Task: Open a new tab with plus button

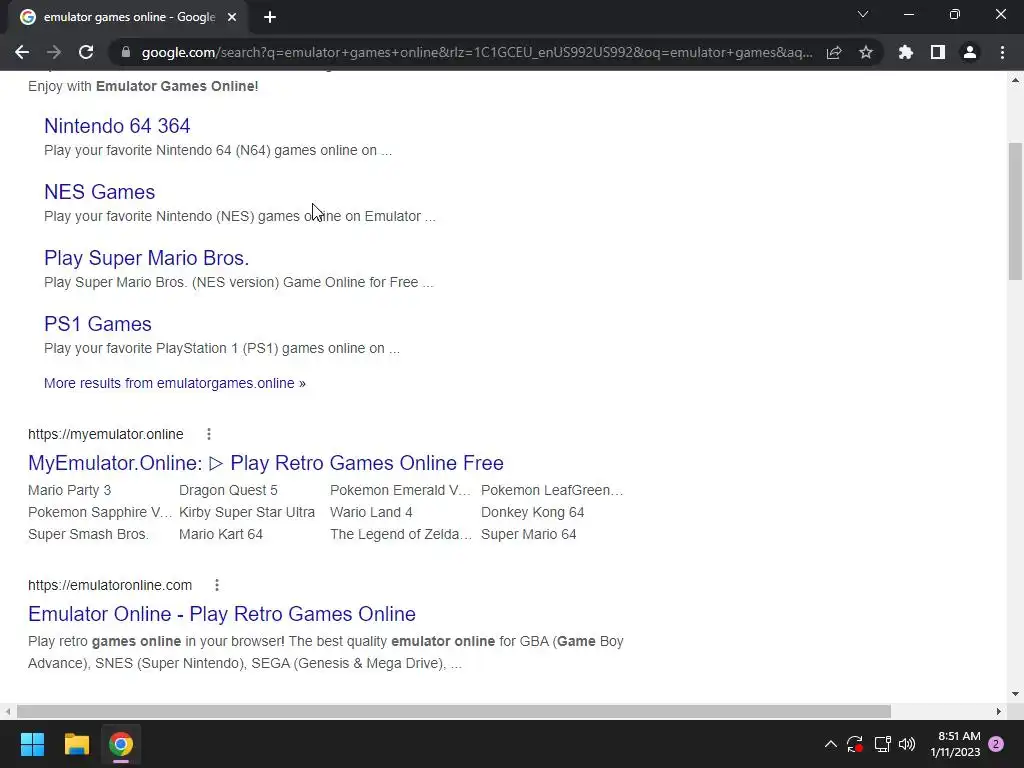Action: click(270, 17)
